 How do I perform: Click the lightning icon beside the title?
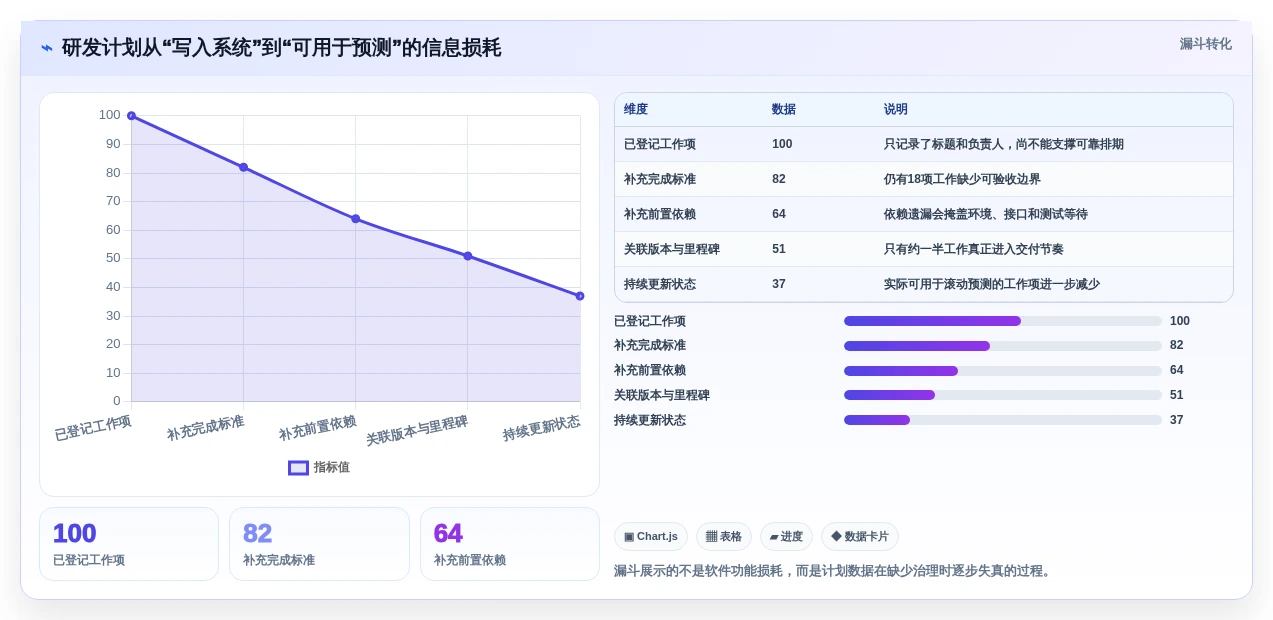point(47,48)
